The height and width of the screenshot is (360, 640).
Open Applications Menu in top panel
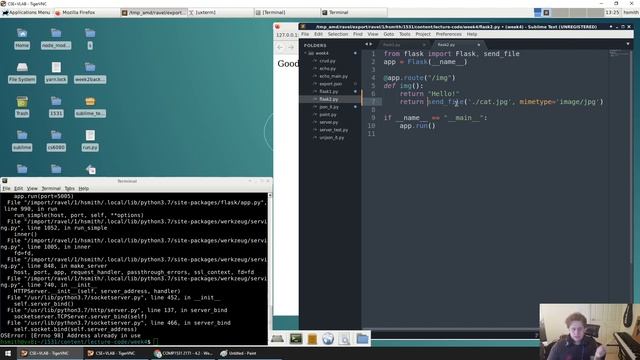26,13
